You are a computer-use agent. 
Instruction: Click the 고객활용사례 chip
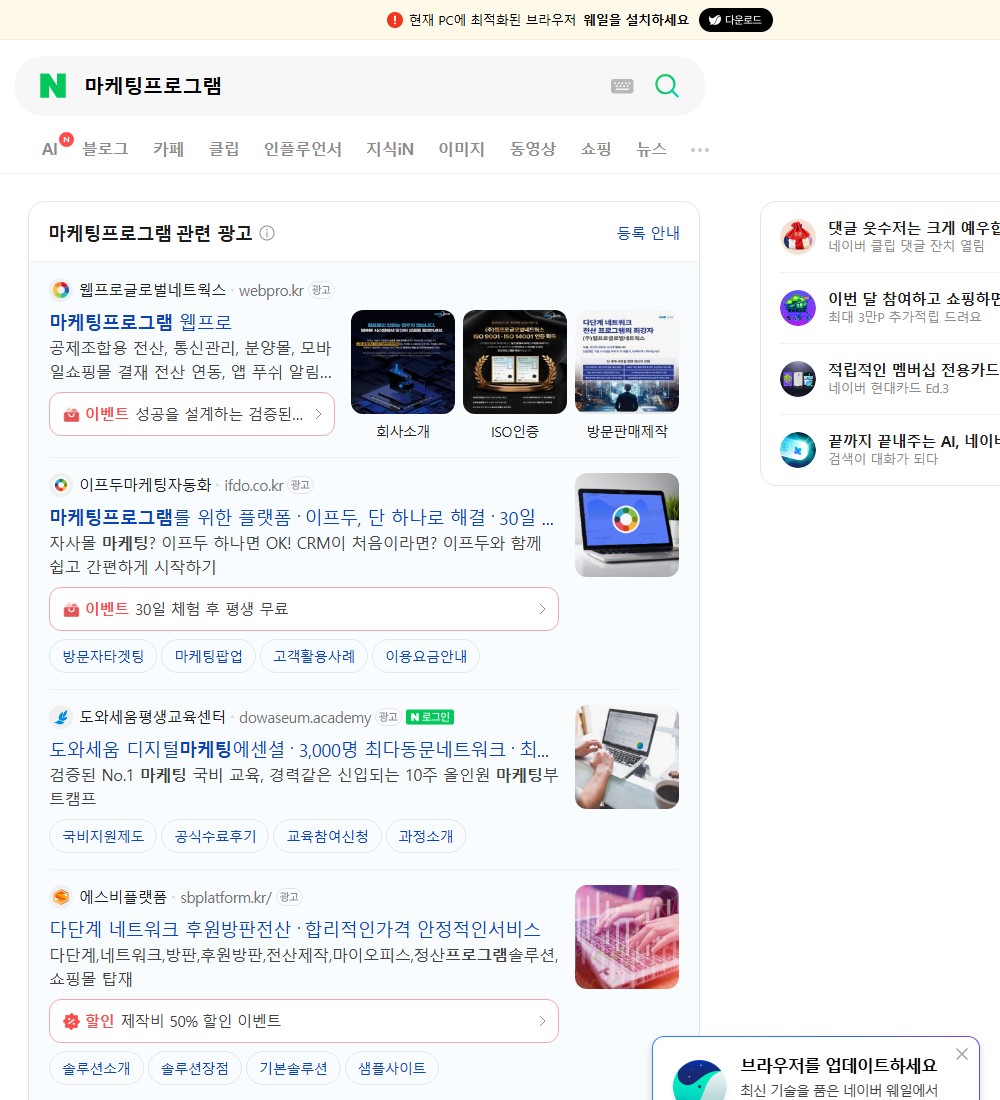[314, 656]
